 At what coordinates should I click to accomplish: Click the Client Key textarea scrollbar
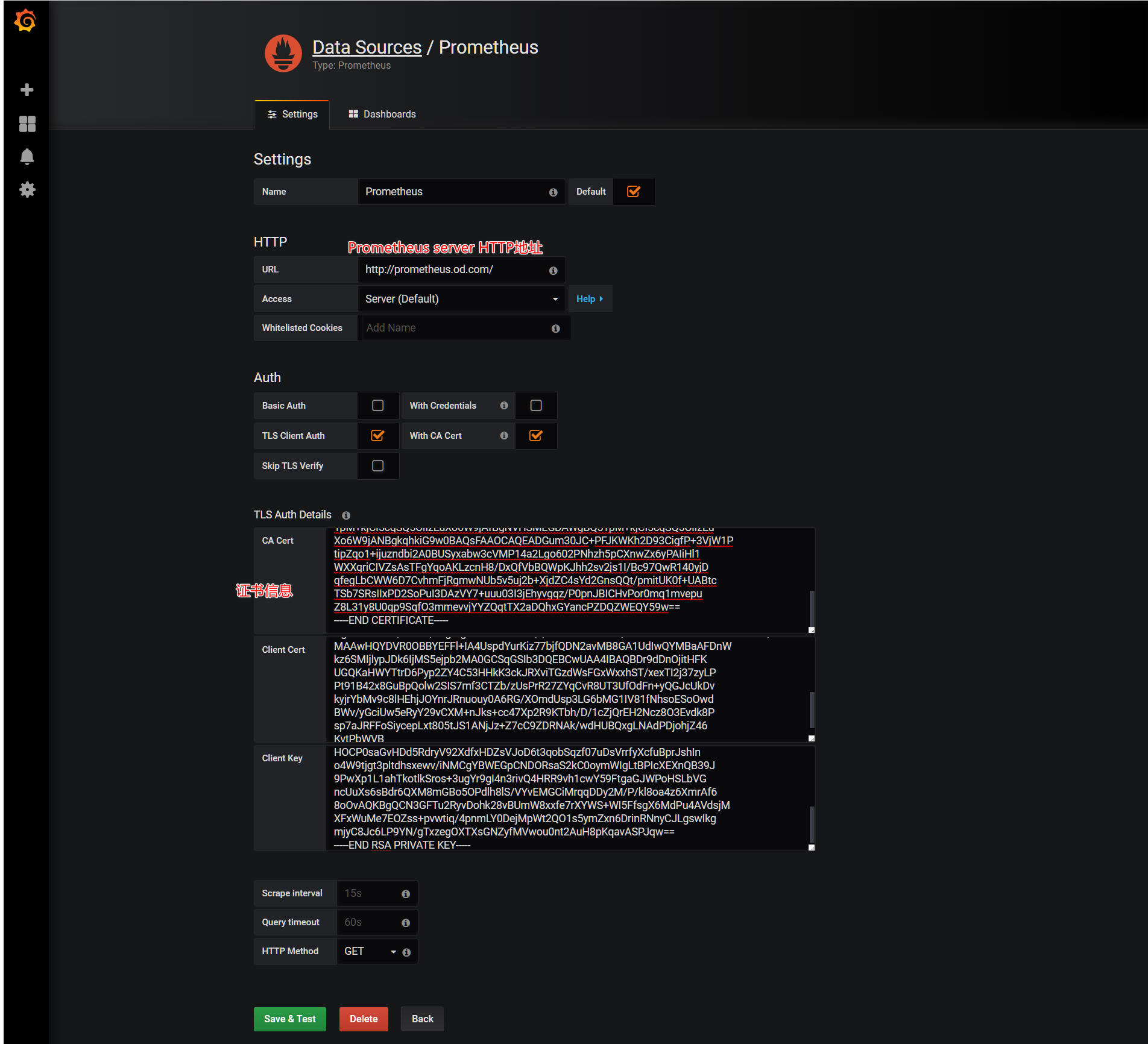[x=812, y=825]
